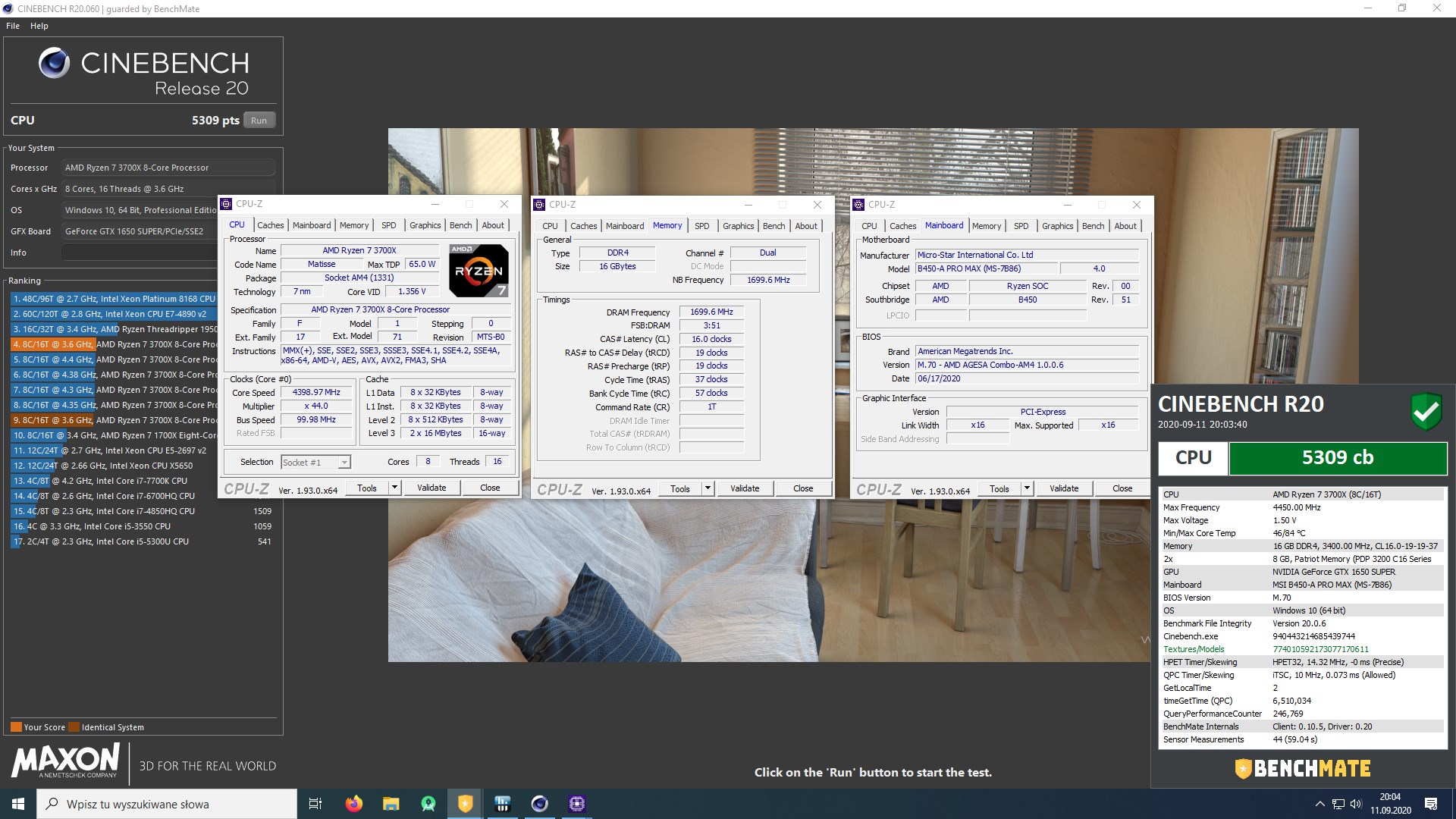Click the Maxon logo
The image size is (1456, 819).
pos(65,761)
